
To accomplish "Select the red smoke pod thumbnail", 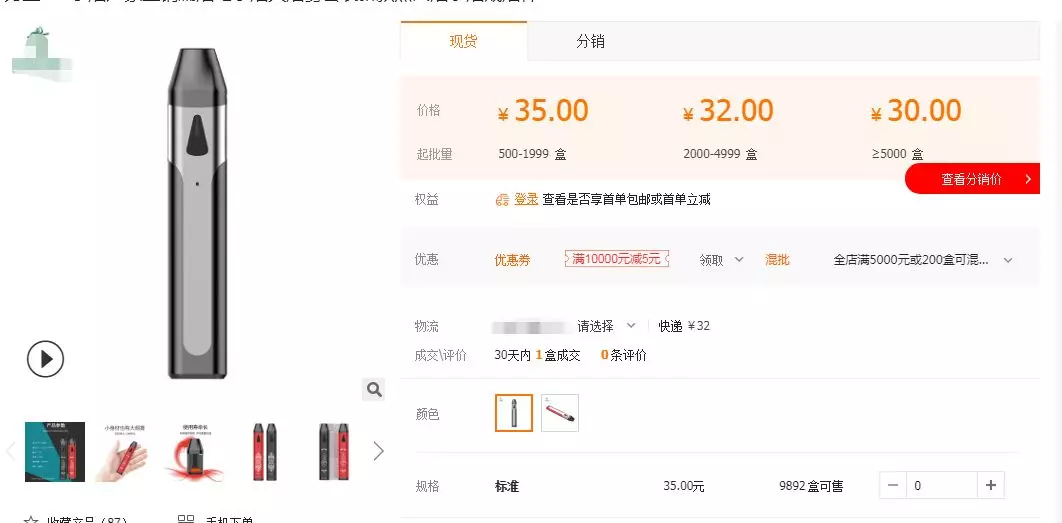I will (196, 452).
